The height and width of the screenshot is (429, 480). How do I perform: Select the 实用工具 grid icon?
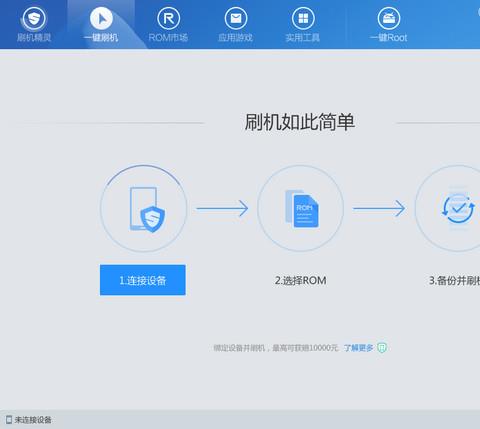303,18
